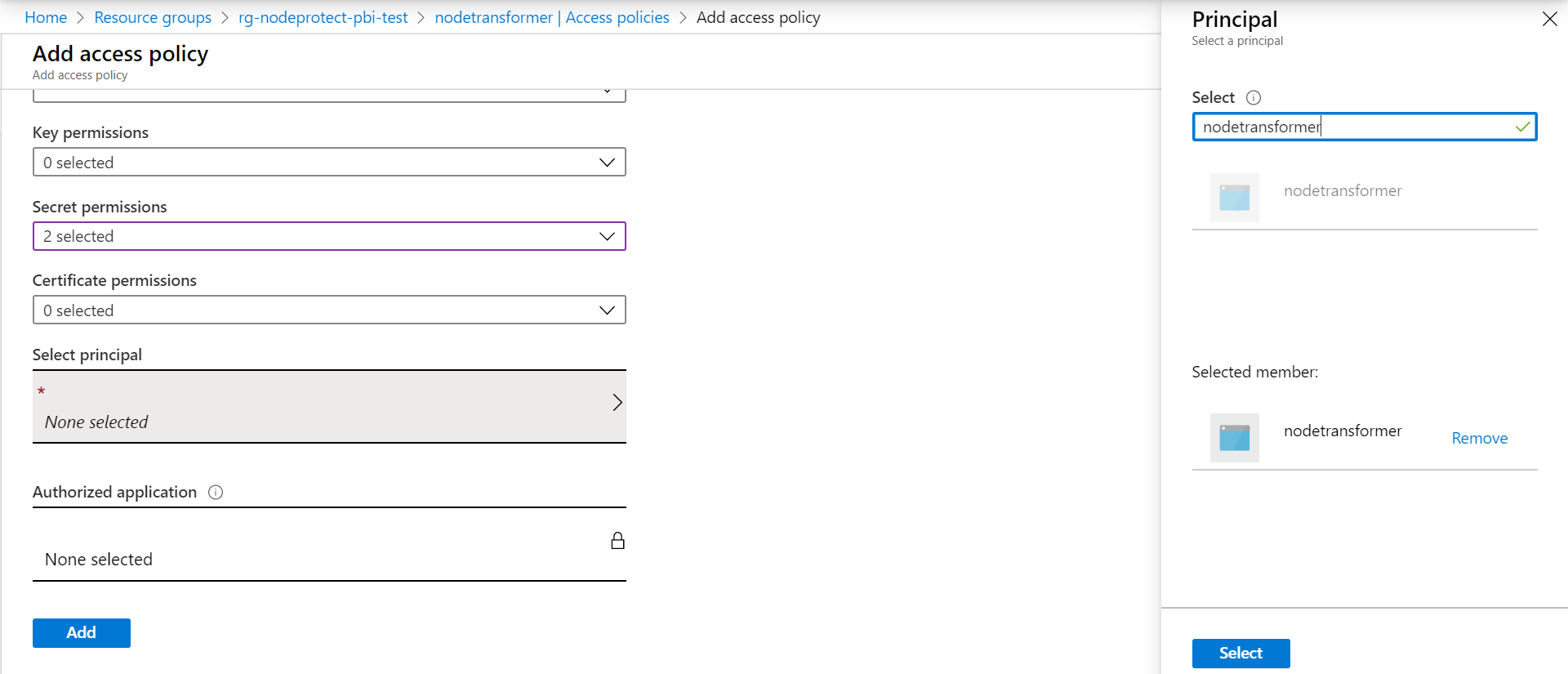Click Add access policy breadcrumb text

coord(758,17)
